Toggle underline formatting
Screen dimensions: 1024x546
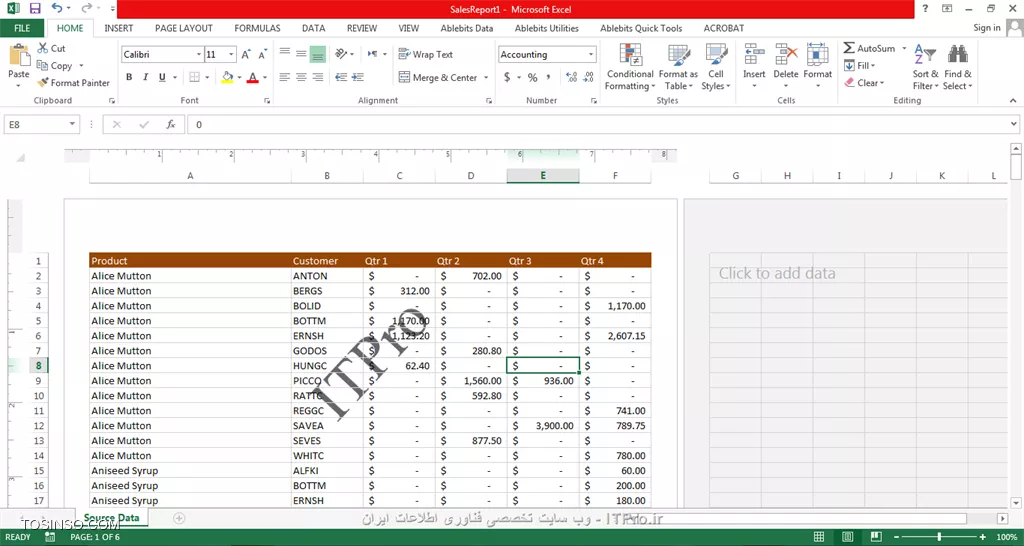[x=163, y=77]
